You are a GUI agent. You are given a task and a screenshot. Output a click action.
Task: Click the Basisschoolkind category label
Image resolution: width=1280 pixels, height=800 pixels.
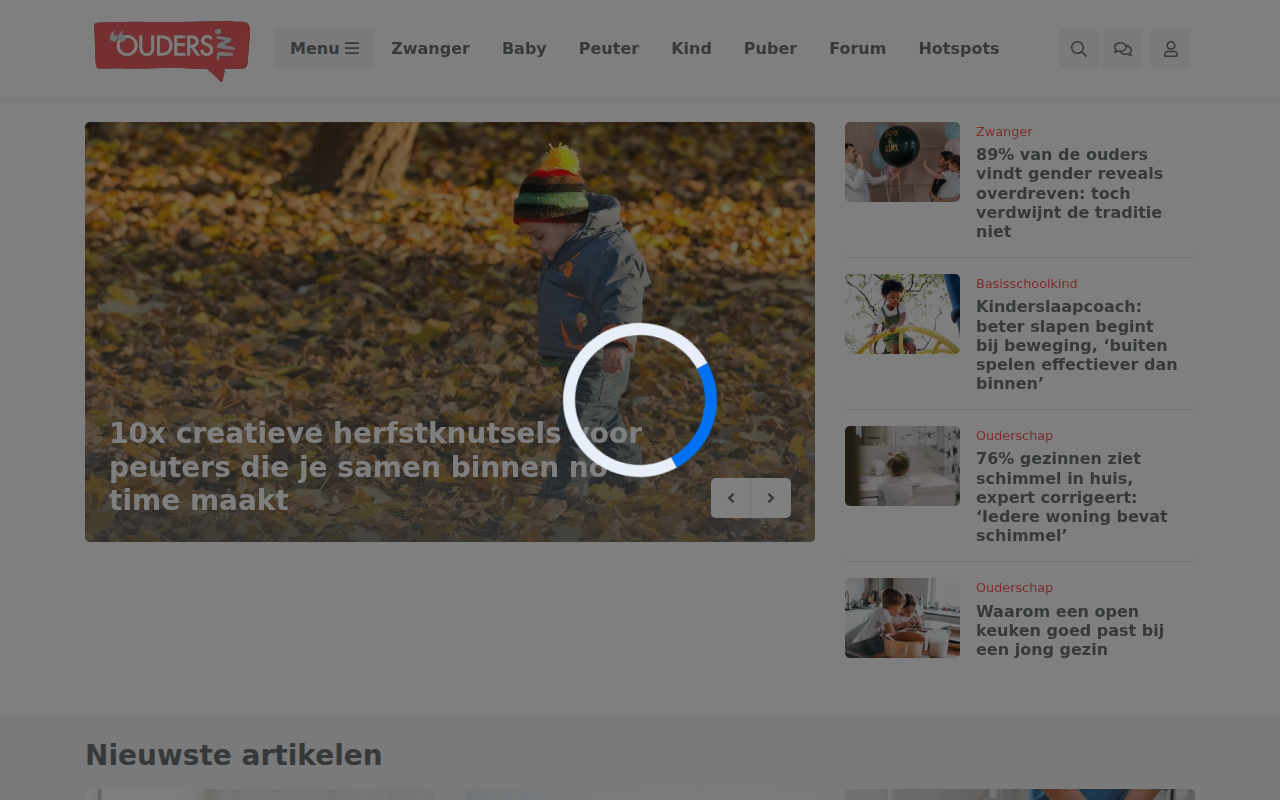(1027, 284)
